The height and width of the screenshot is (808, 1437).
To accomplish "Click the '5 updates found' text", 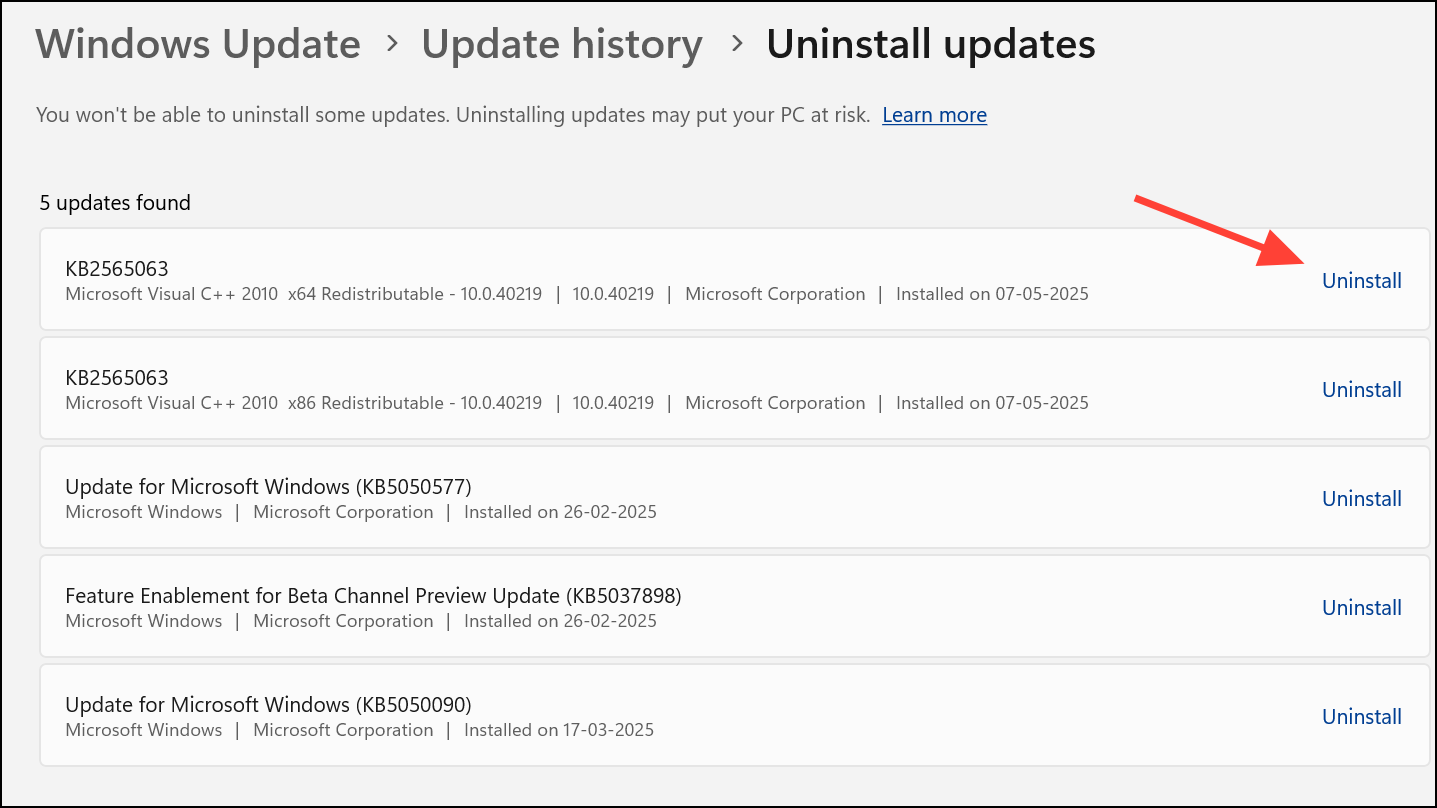I will [115, 203].
